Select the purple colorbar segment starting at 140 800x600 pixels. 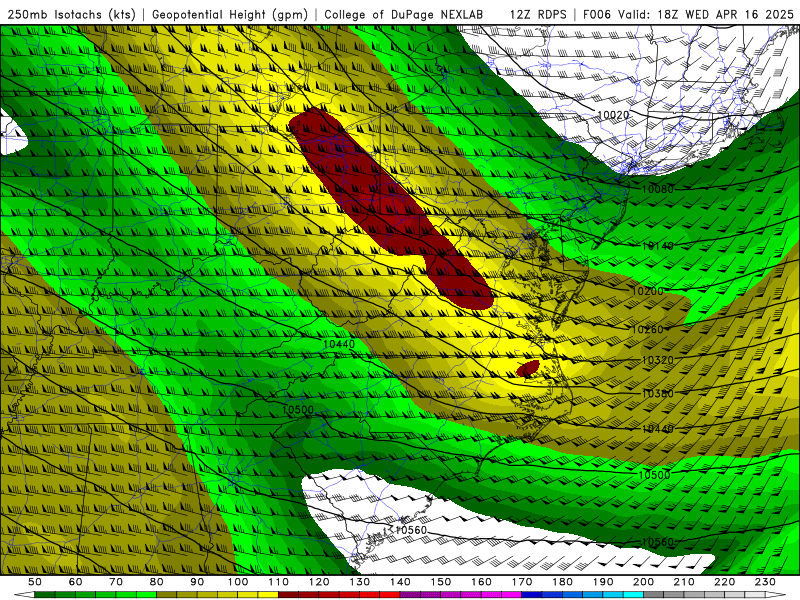point(410,595)
